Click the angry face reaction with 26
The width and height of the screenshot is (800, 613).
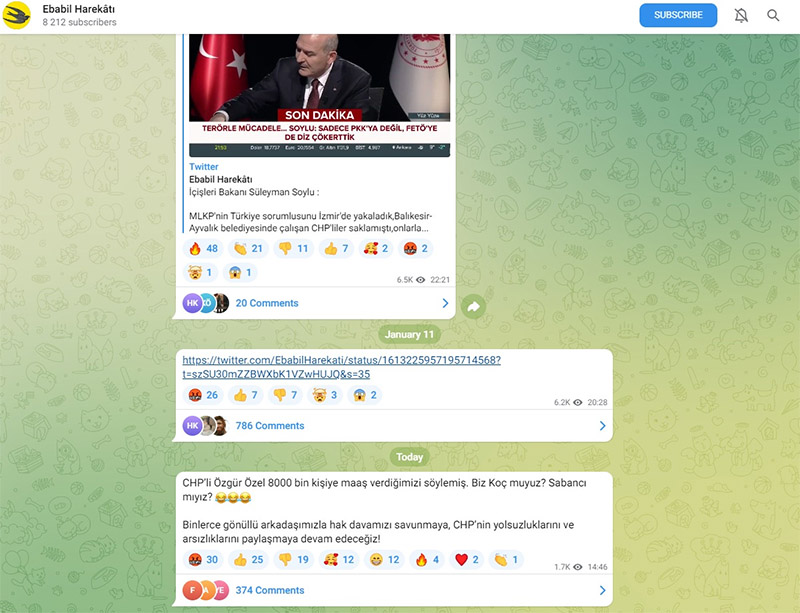(x=203, y=395)
